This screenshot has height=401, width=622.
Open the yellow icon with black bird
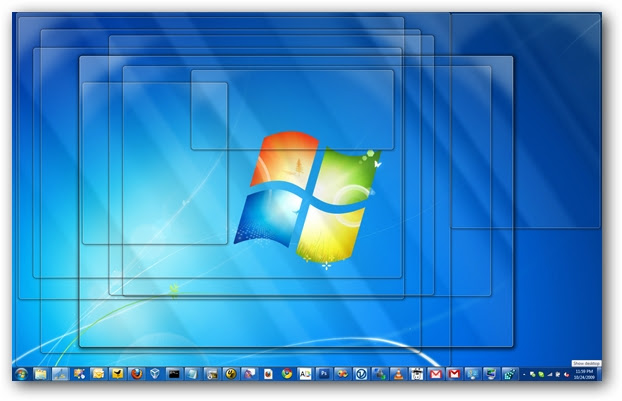click(x=117, y=374)
